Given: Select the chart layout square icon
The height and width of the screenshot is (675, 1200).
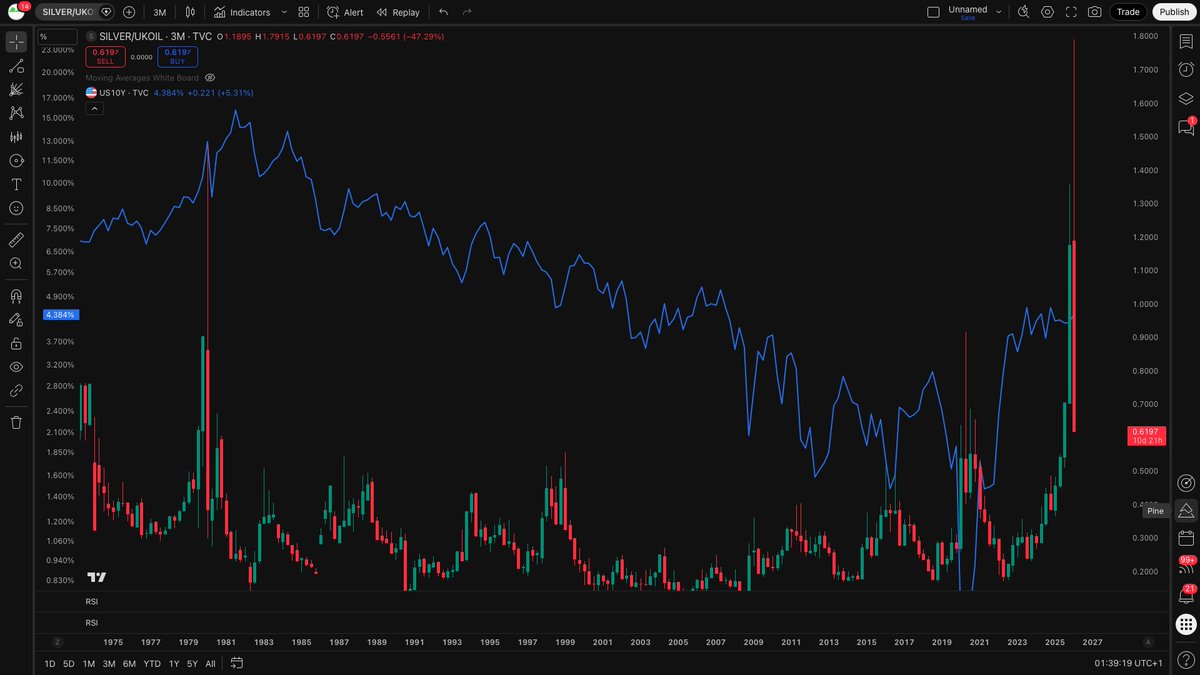Looking at the screenshot, I should point(933,12).
